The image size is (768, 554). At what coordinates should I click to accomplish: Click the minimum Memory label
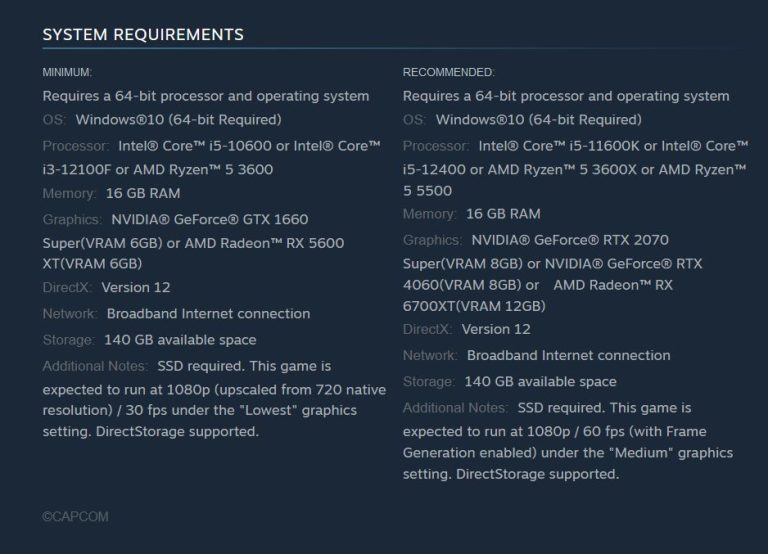click(69, 193)
